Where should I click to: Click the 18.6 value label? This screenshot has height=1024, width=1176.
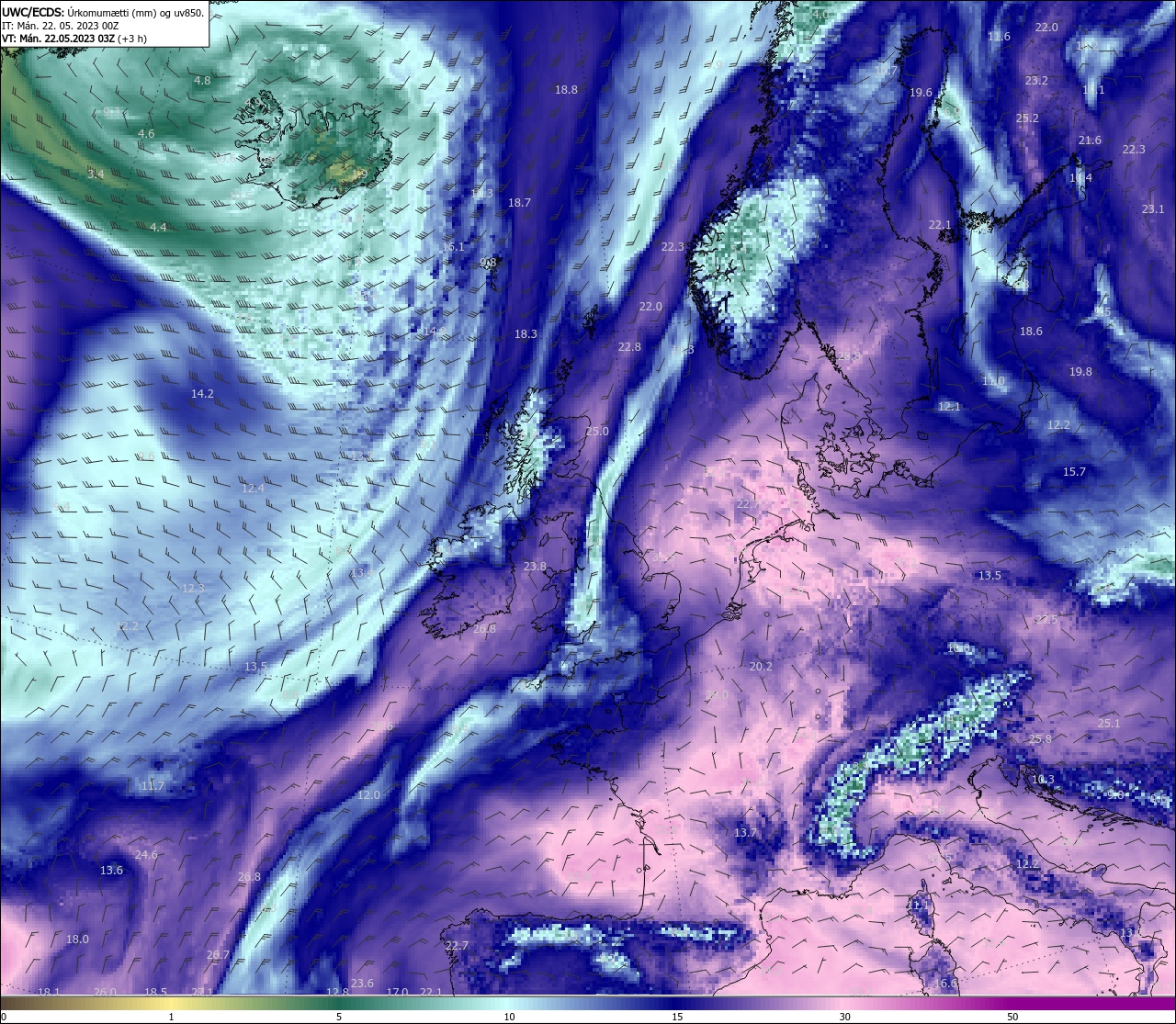(x=1031, y=332)
